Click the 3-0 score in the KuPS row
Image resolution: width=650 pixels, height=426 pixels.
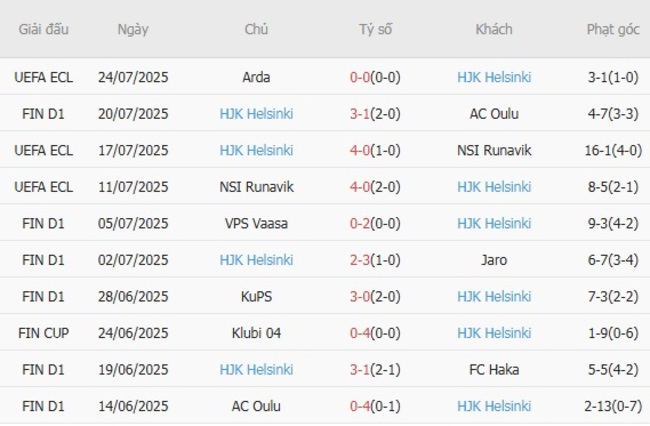click(x=362, y=297)
